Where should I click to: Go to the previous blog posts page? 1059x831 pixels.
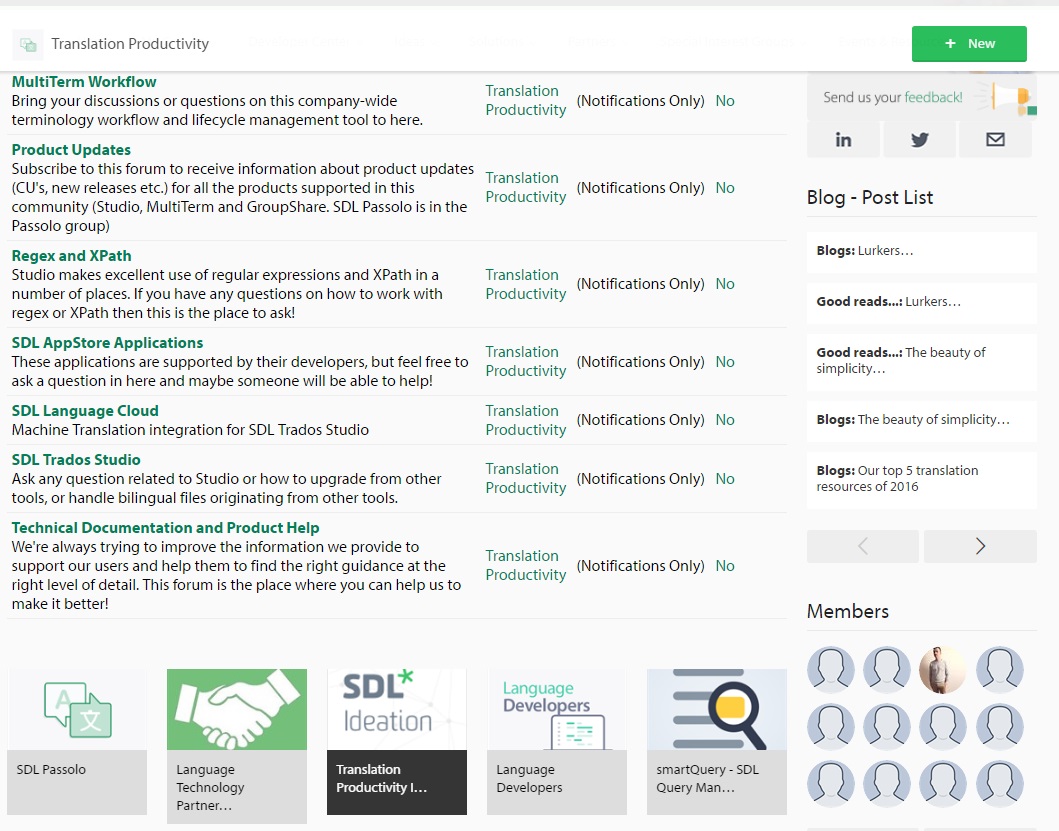pyautogui.click(x=862, y=546)
